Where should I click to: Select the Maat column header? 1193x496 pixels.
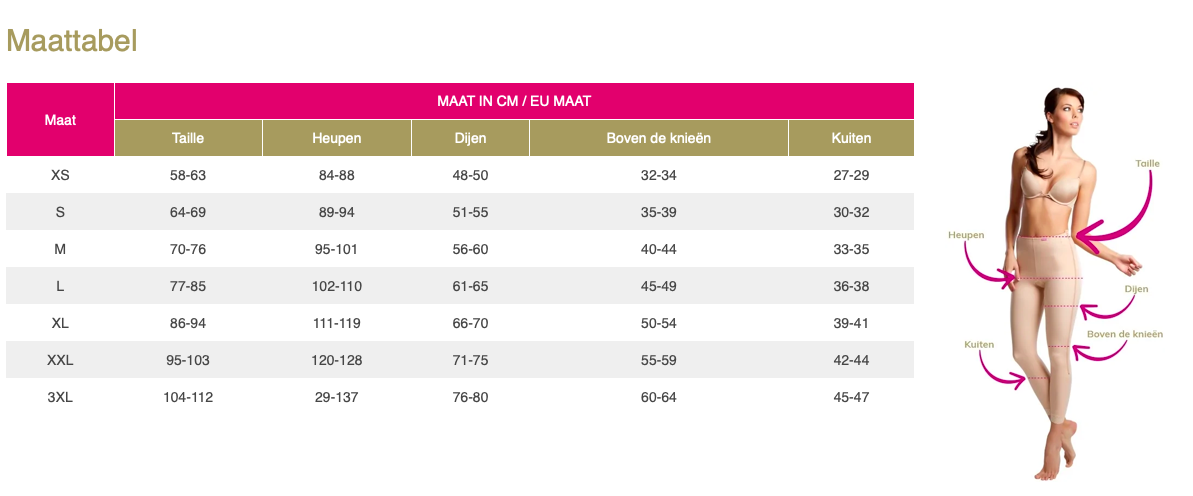tap(60, 119)
